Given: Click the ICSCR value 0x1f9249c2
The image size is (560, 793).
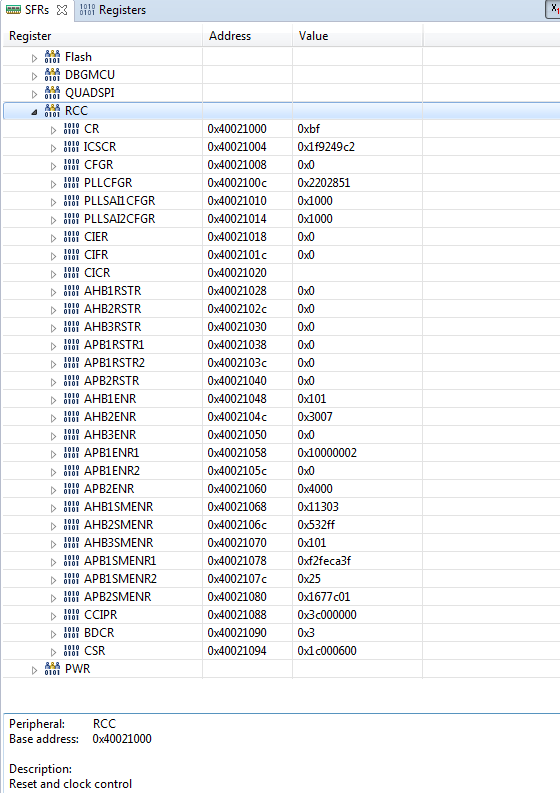Looking at the screenshot, I should (326, 147).
